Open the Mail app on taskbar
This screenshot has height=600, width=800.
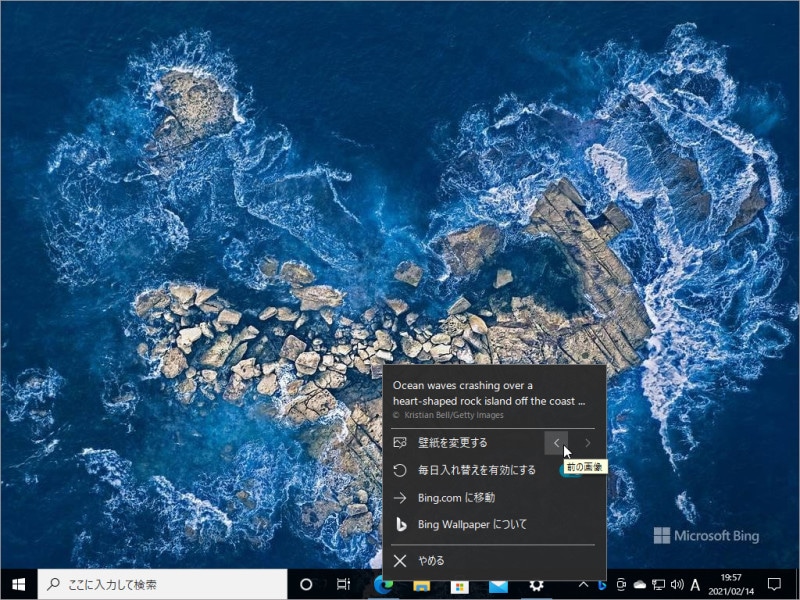tap(498, 584)
